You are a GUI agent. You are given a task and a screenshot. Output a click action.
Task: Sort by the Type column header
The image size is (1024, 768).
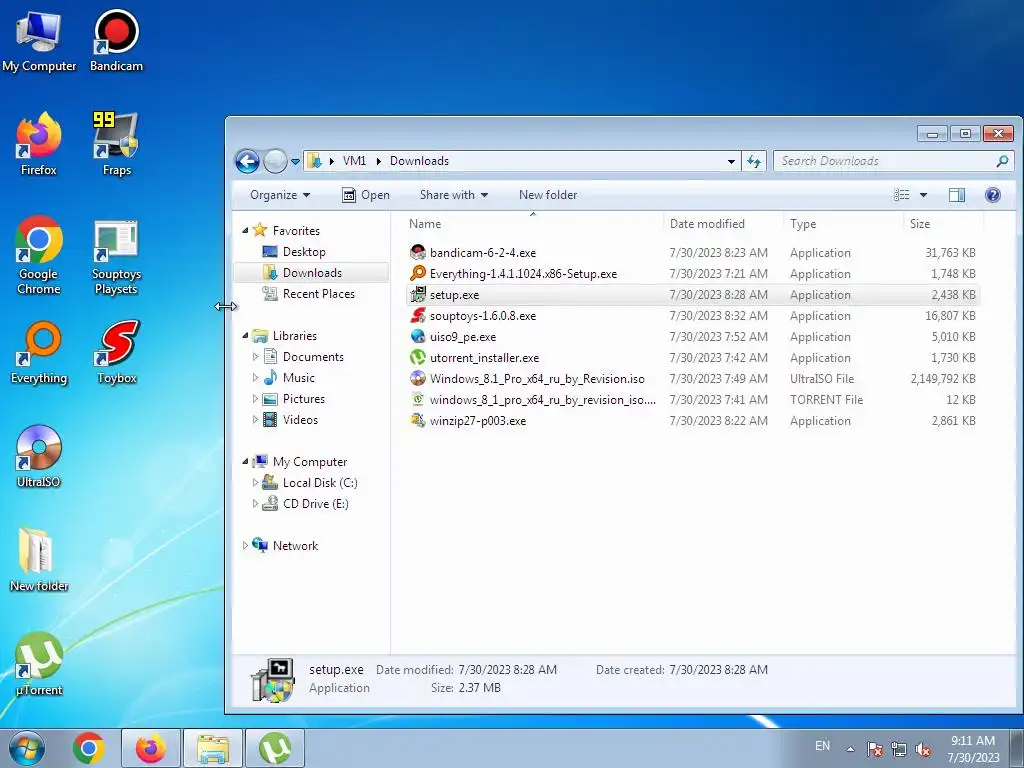pyautogui.click(x=842, y=223)
